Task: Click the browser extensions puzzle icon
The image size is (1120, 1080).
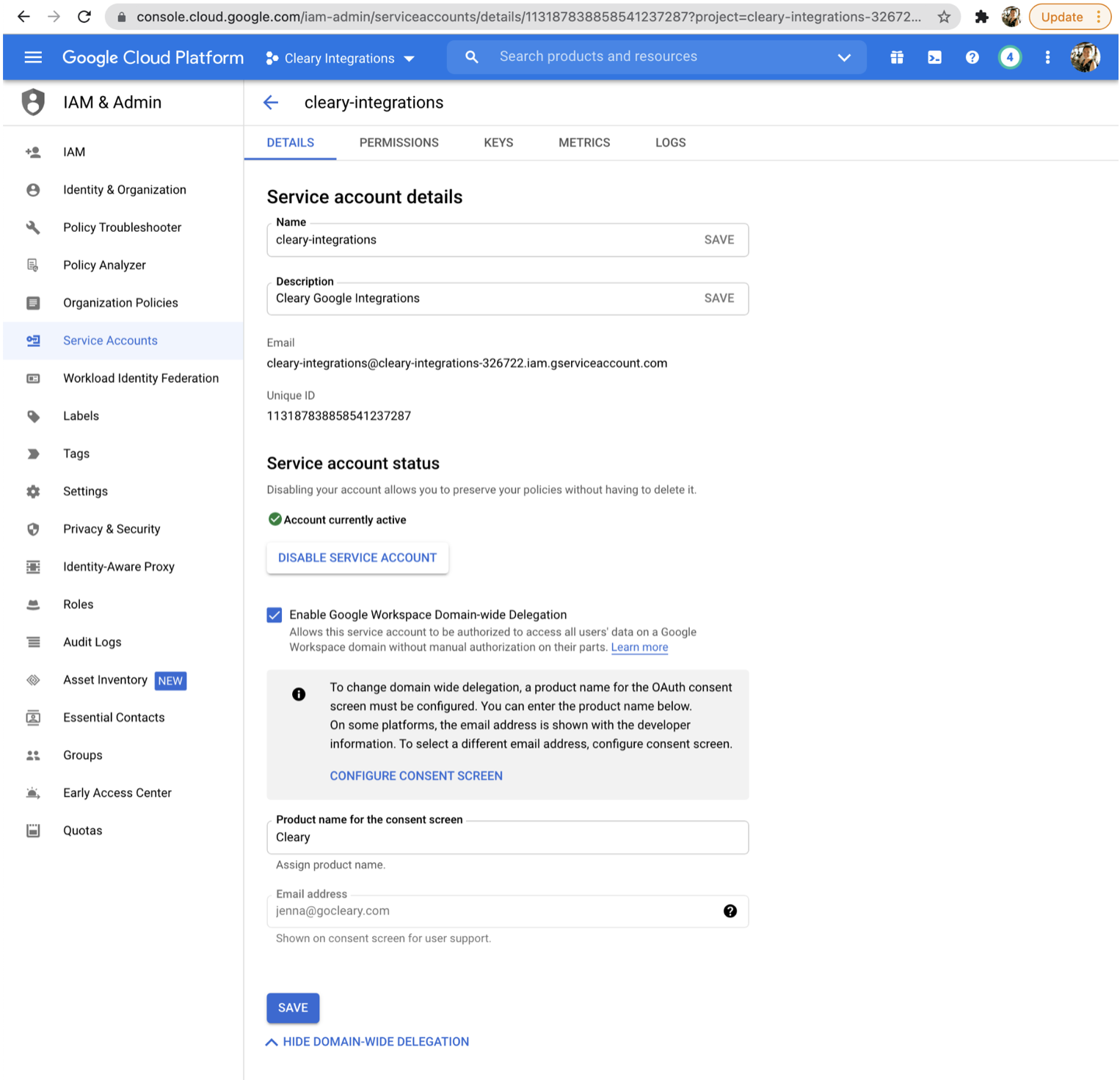Action: click(x=981, y=17)
